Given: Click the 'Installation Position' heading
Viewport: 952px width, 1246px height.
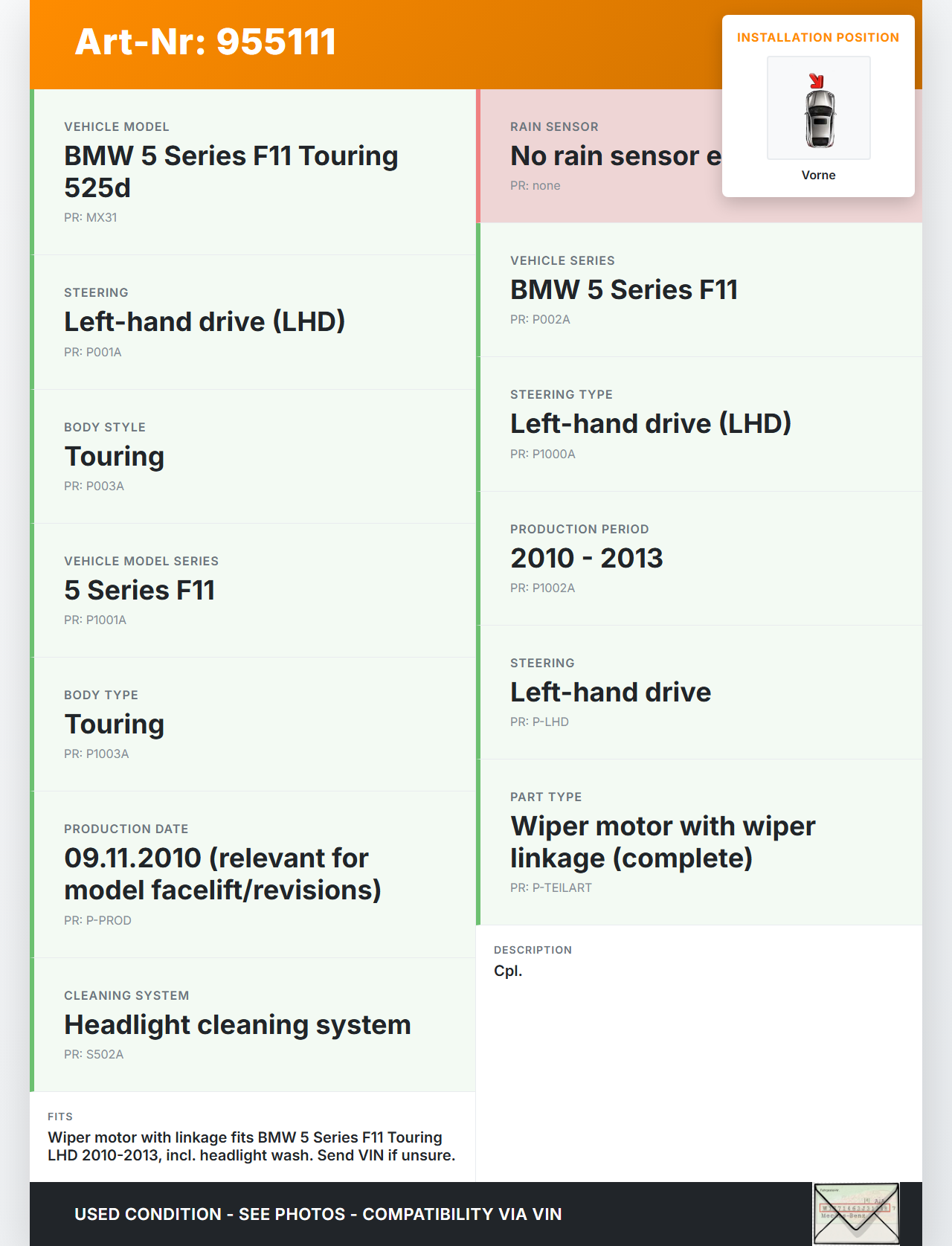Looking at the screenshot, I should pos(817,37).
